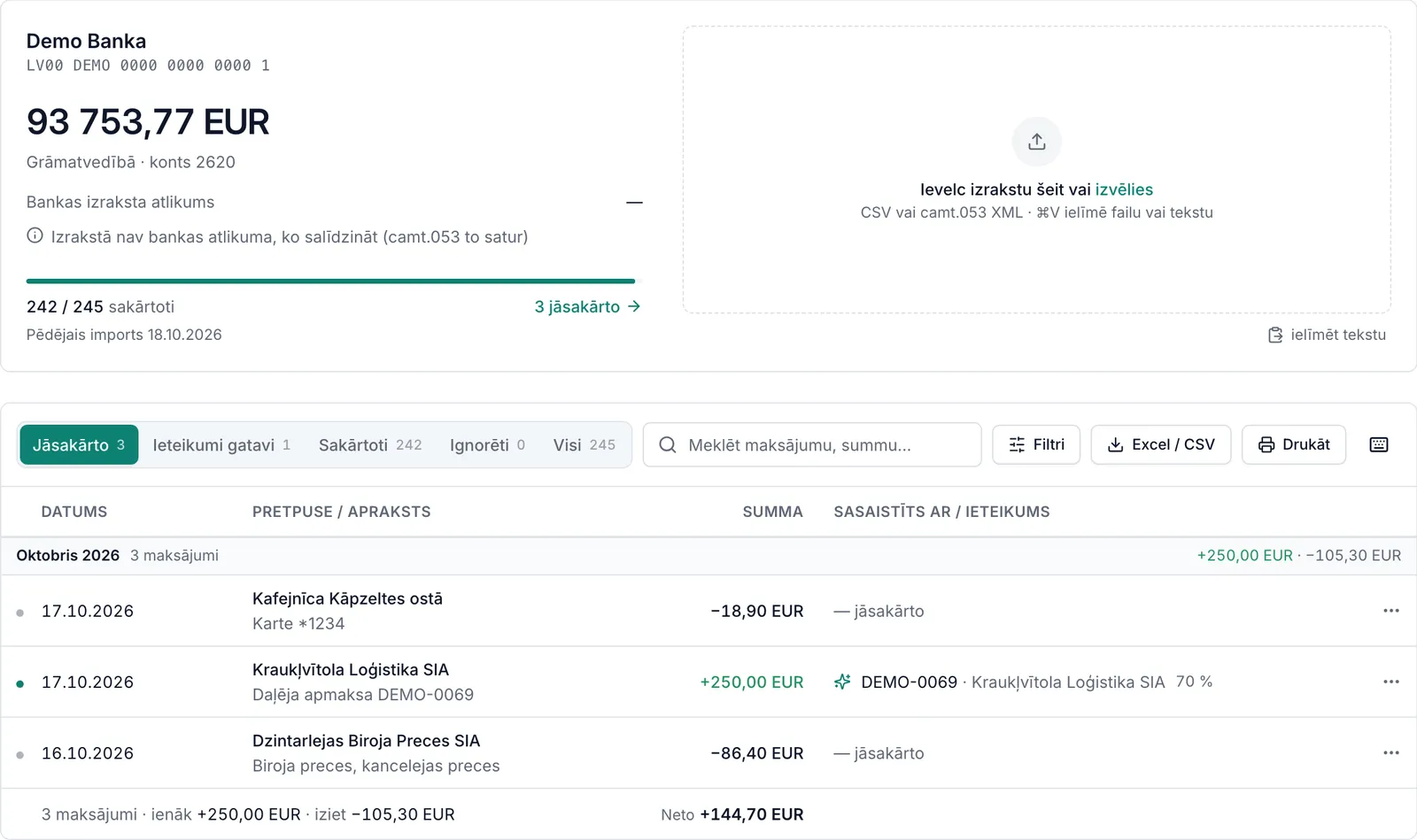Image resolution: width=1417 pixels, height=840 pixels.
Task: Open more options for Dzintarlejas Biroja Preces row
Action: pos(1391,752)
